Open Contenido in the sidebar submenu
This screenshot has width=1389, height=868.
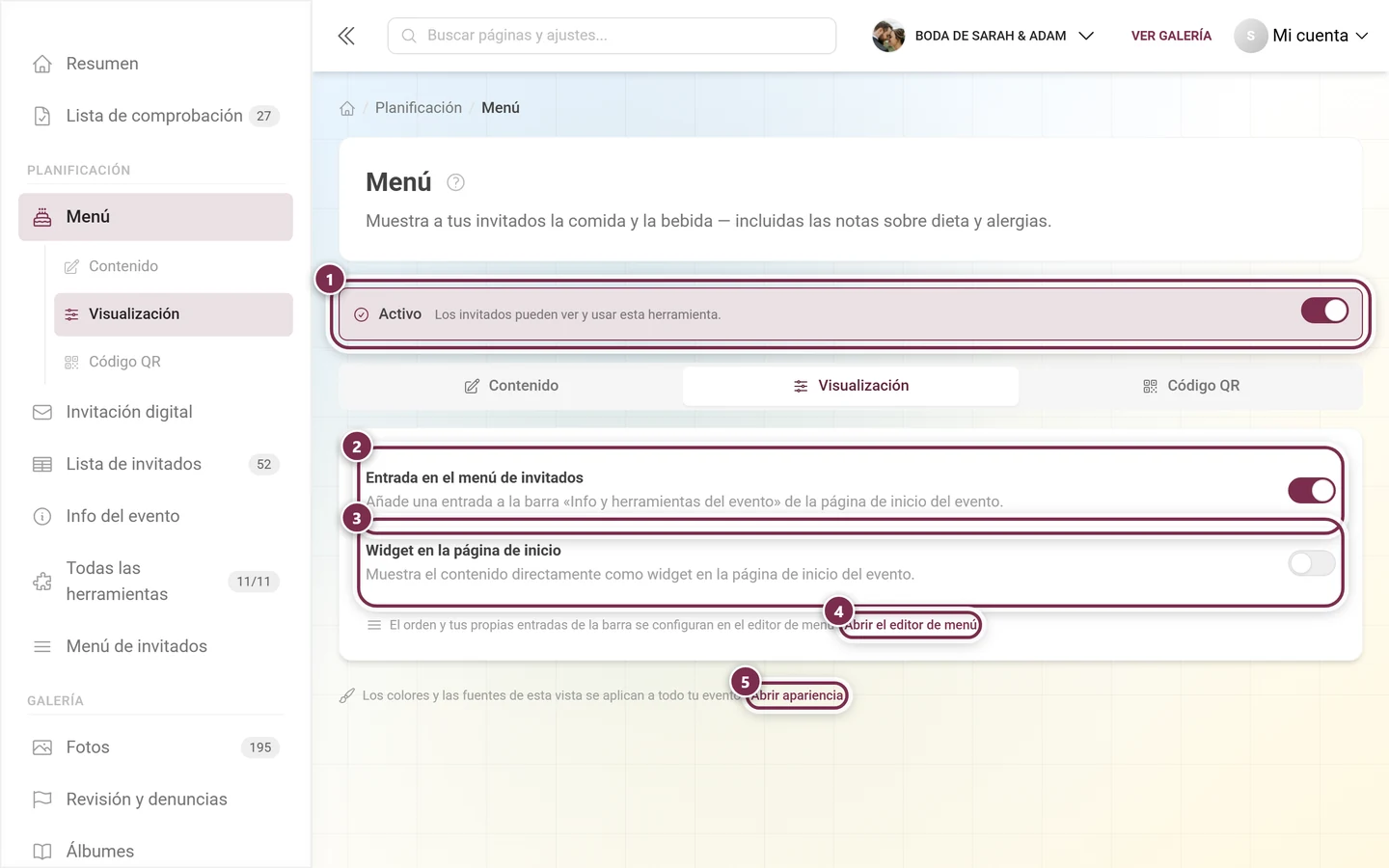(174, 266)
